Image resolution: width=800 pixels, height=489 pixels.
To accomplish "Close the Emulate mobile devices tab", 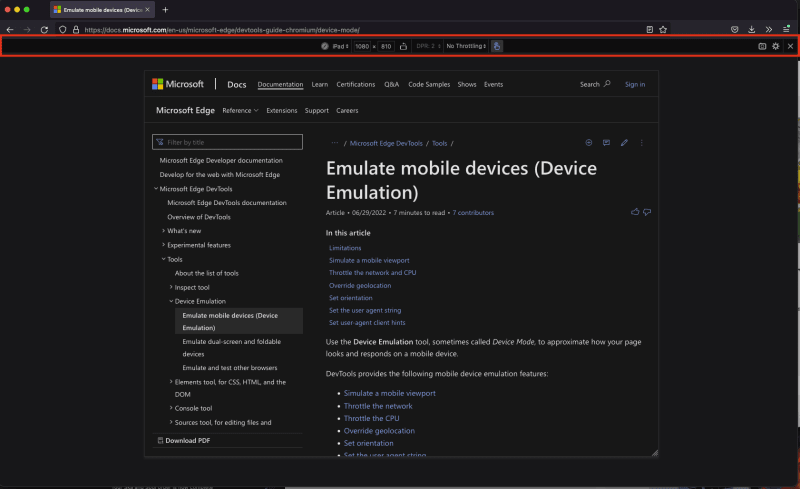I will point(147,10).
